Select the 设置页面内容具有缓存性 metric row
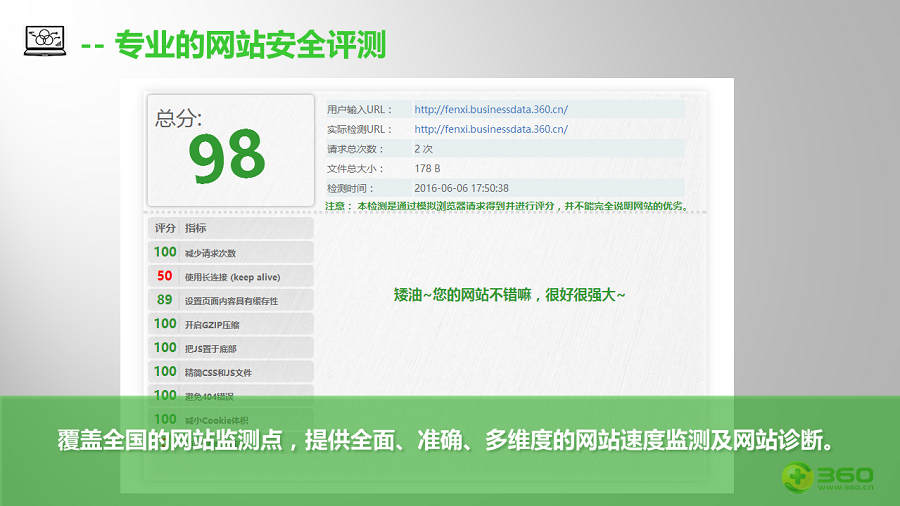This screenshot has height=506, width=900. 231,300
